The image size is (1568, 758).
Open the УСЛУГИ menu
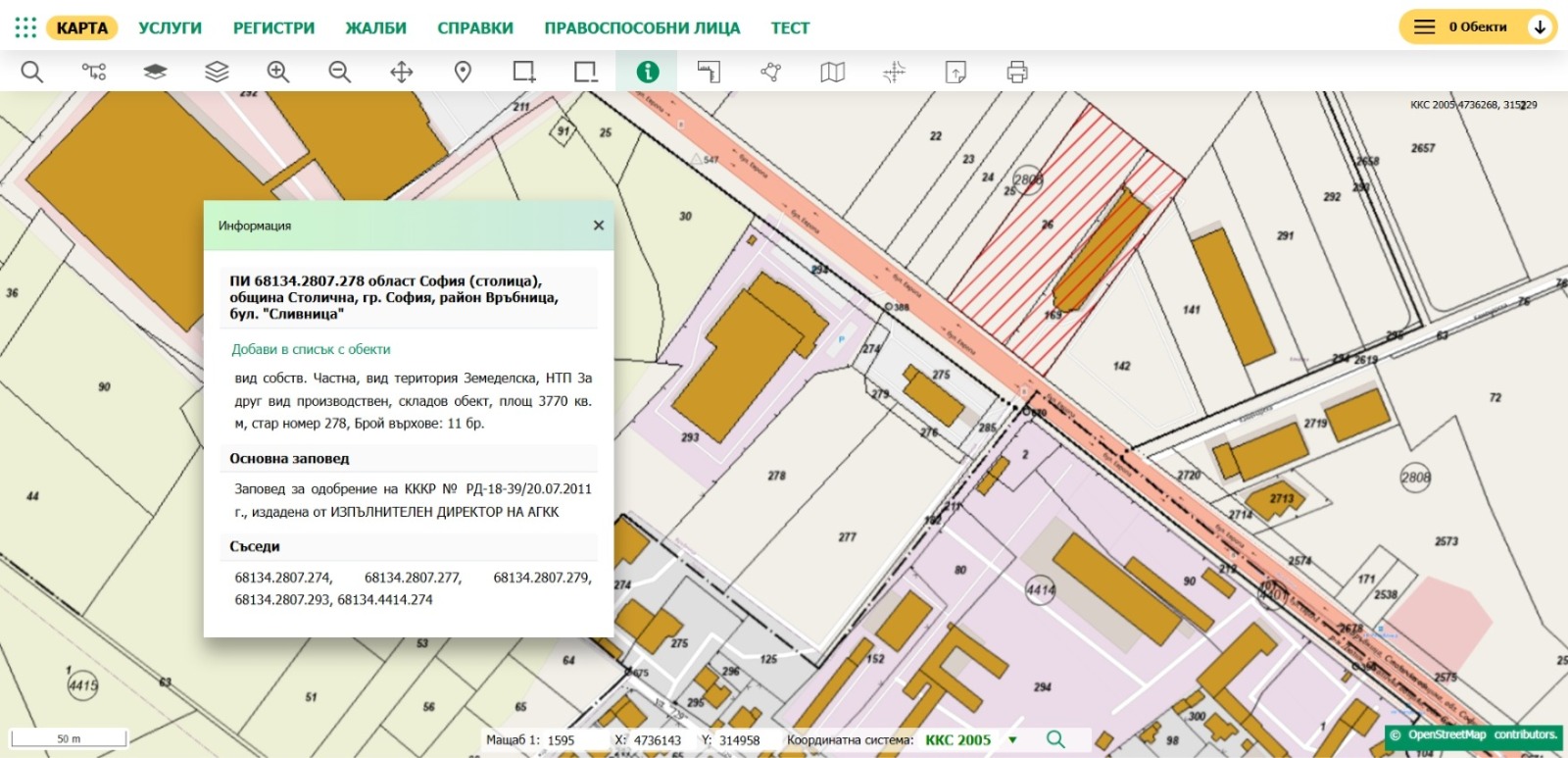click(x=170, y=28)
